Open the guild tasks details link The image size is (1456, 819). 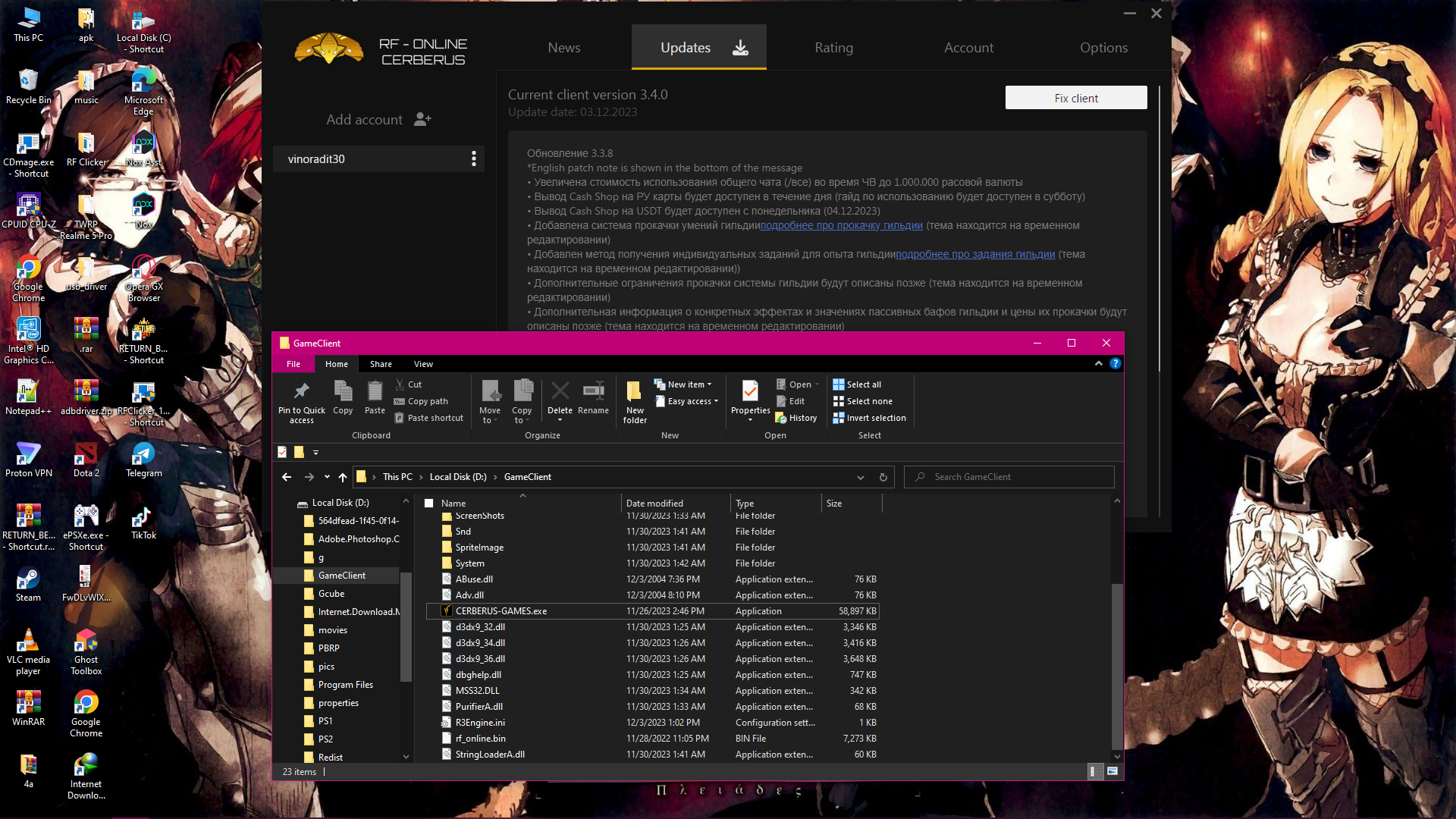coord(975,254)
